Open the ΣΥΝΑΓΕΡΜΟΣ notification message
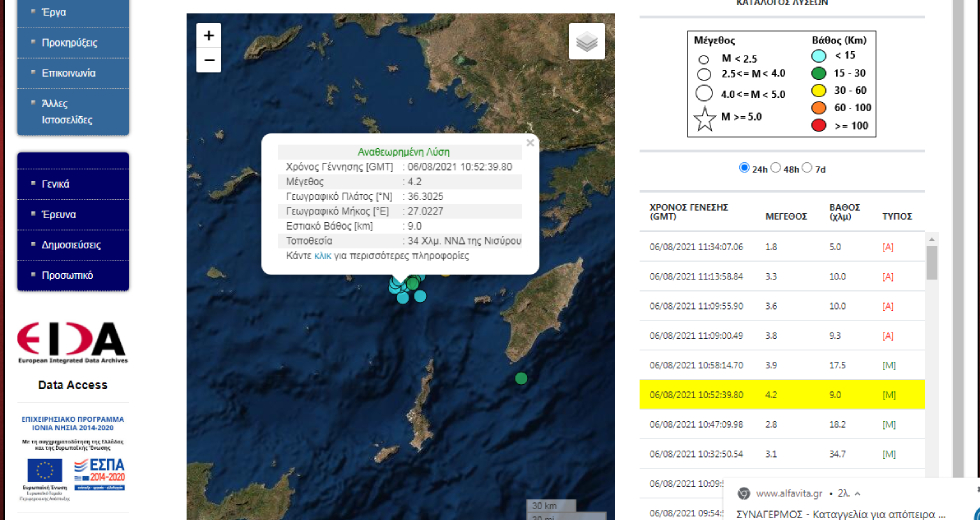The image size is (980, 520). coord(841,514)
